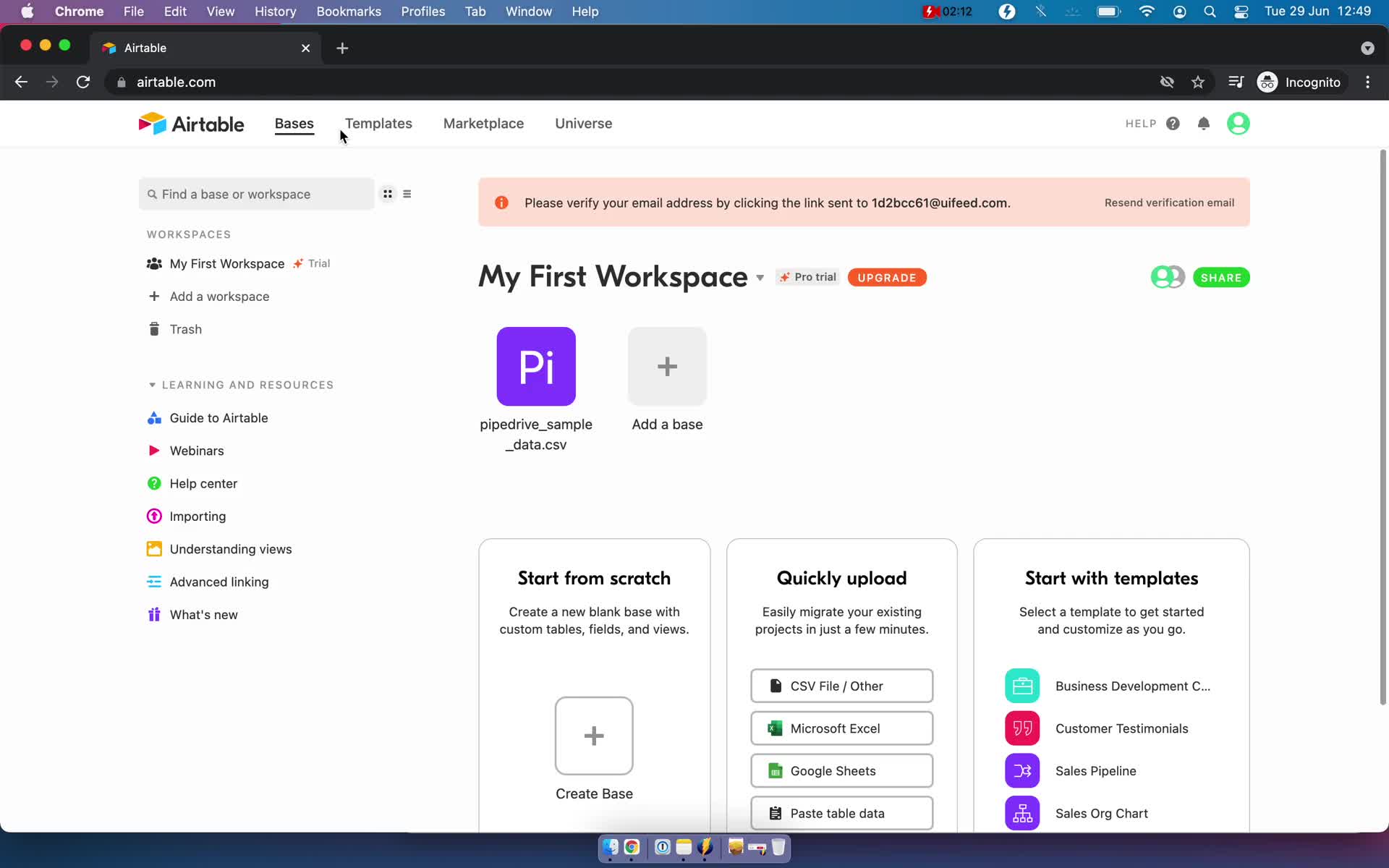Click the user account avatar icon

coord(1238,122)
